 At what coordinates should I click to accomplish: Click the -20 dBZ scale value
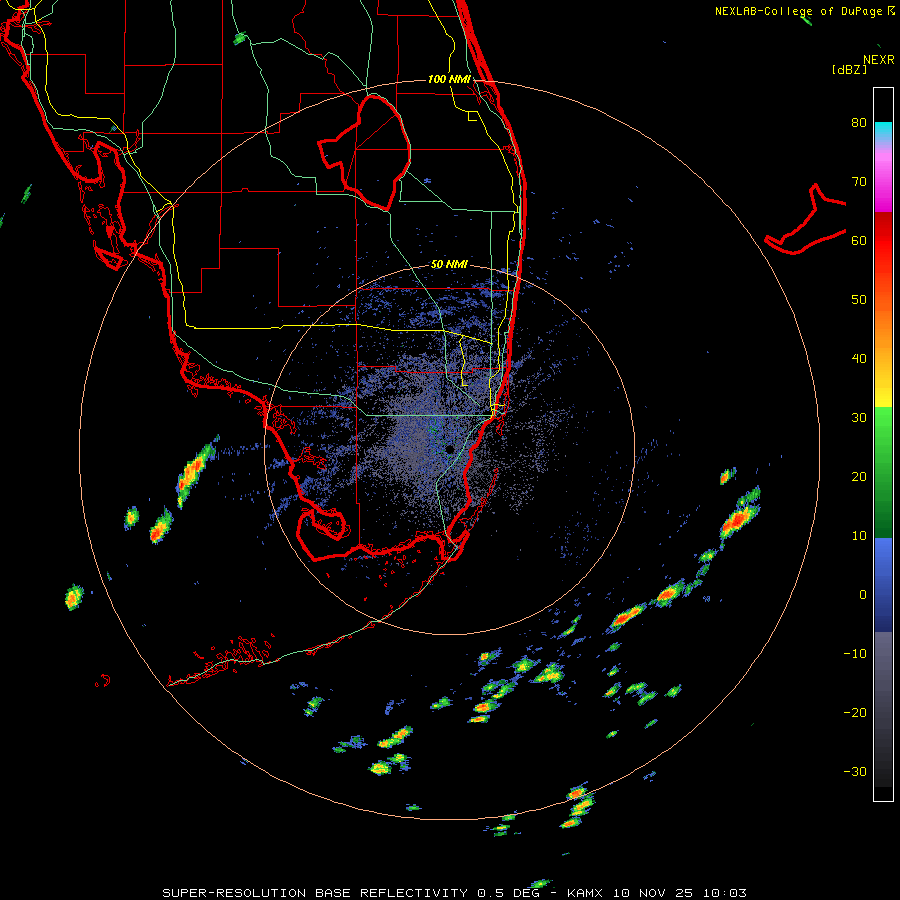(x=855, y=713)
